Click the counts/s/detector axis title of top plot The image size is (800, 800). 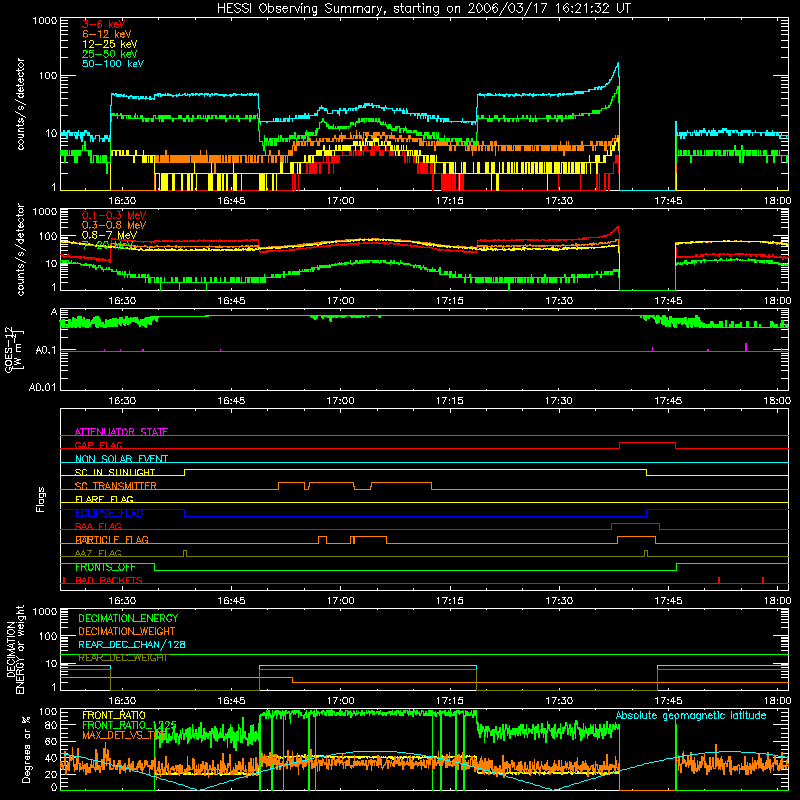pyautogui.click(x=20, y=104)
